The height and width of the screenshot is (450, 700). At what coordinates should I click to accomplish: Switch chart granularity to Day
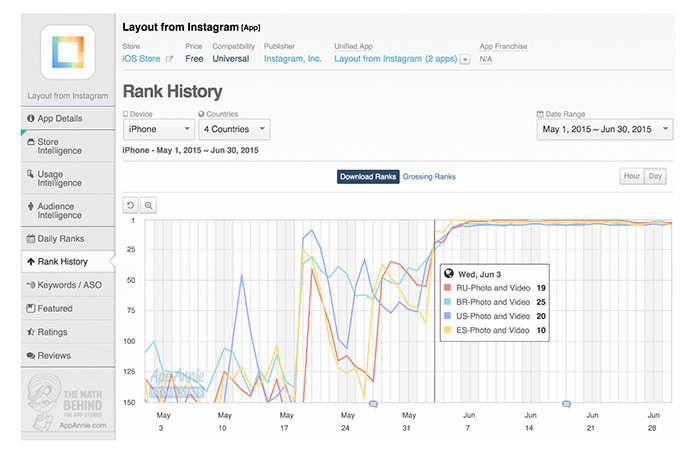[x=655, y=176]
